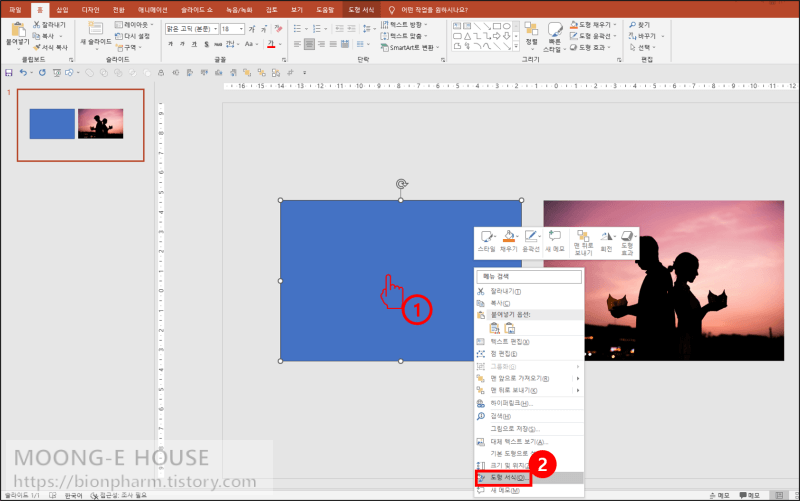Open the Section (구역) dropdown
The width and height of the screenshot is (800, 501).
[x=129, y=47]
